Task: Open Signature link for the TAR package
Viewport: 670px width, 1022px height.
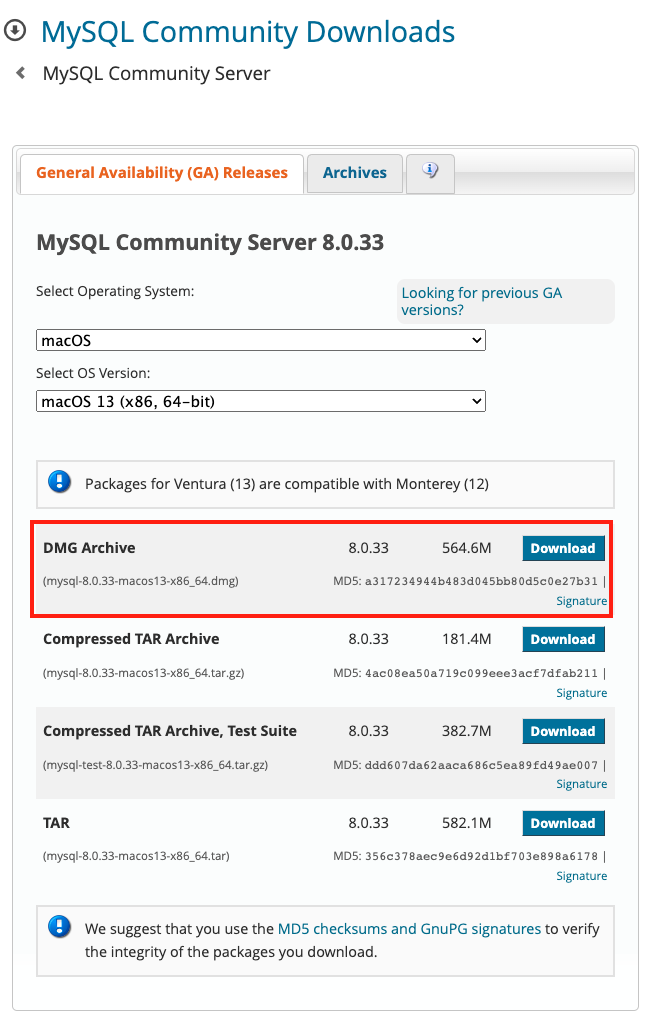Action: coord(581,876)
